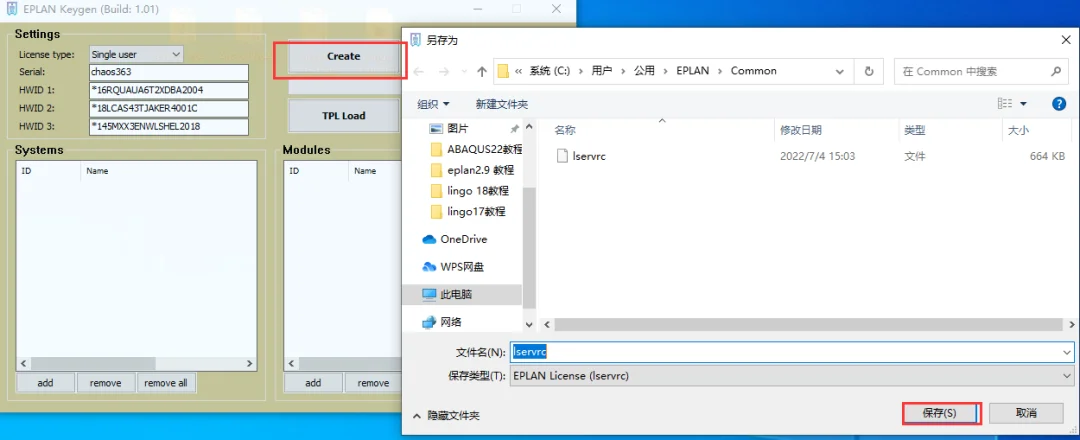The image size is (1080, 440).
Task: Click the Serial input field
Action: click(x=169, y=72)
